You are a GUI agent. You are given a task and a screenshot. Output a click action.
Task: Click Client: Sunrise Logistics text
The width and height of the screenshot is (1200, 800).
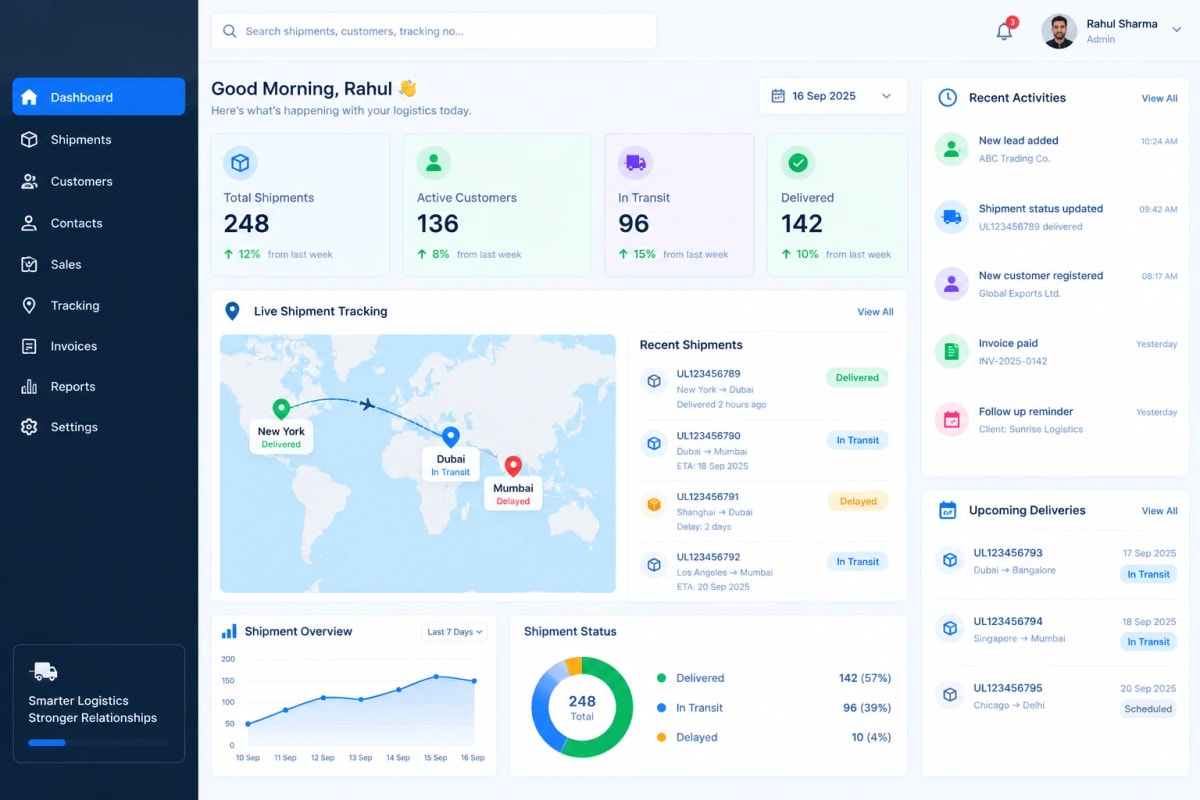1031,429
